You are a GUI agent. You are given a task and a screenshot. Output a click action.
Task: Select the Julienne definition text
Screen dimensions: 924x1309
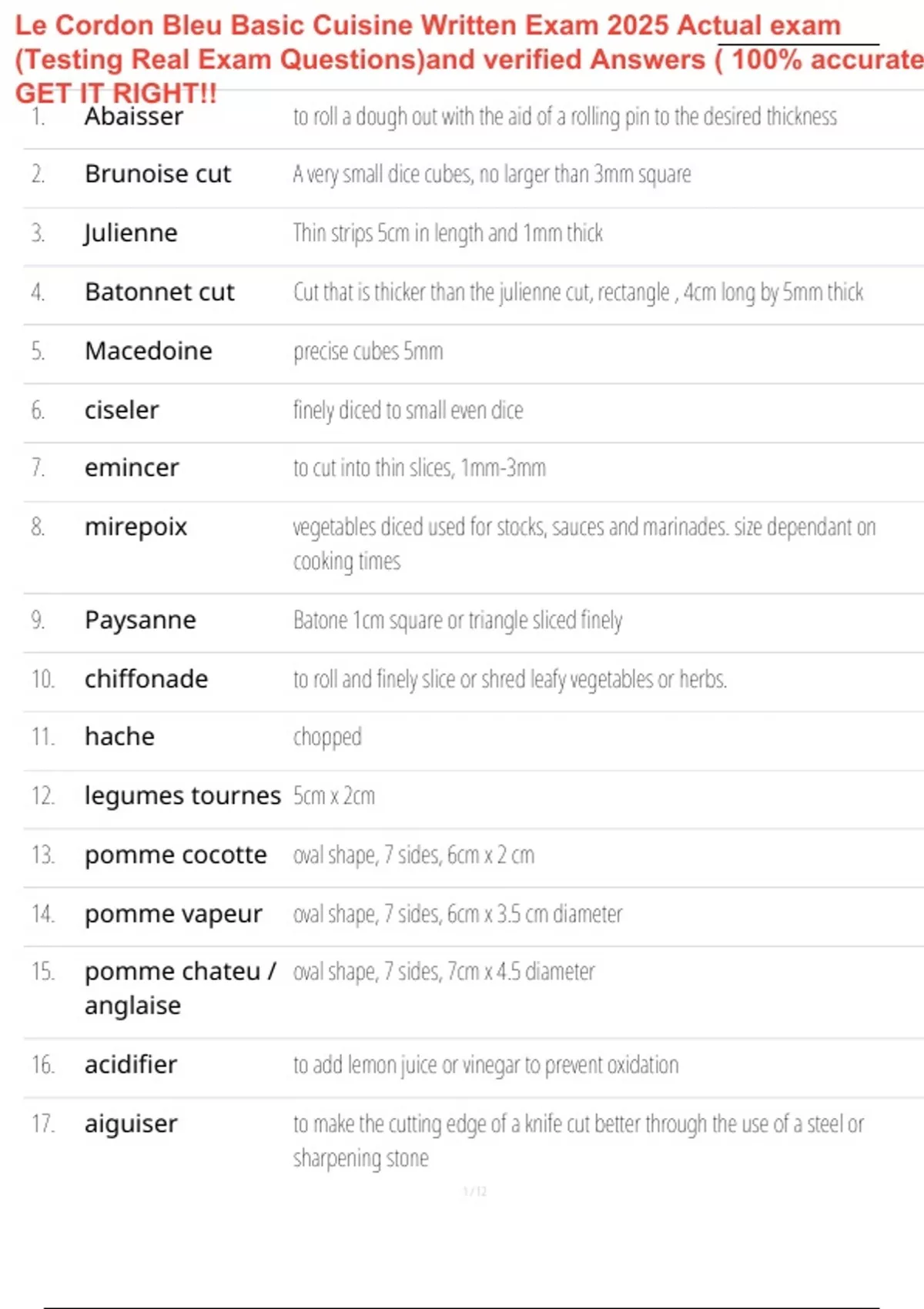(447, 233)
